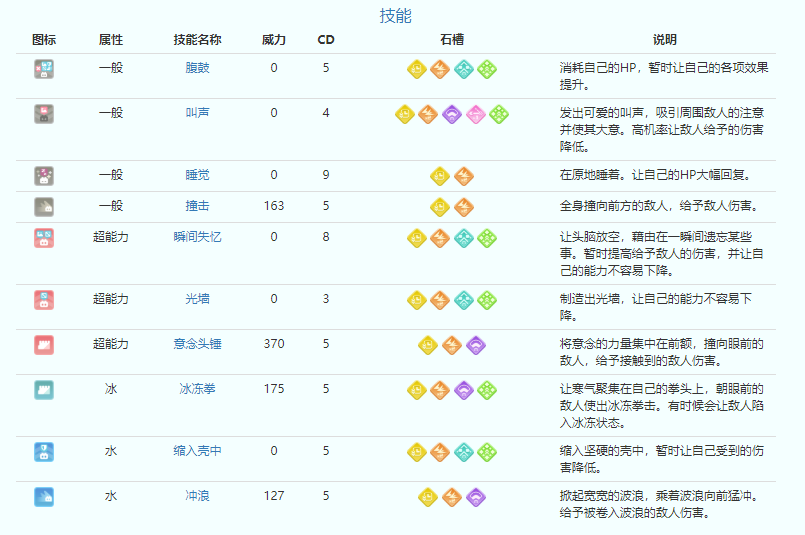
Task: Open the 光墙 skill link
Action: (197, 299)
